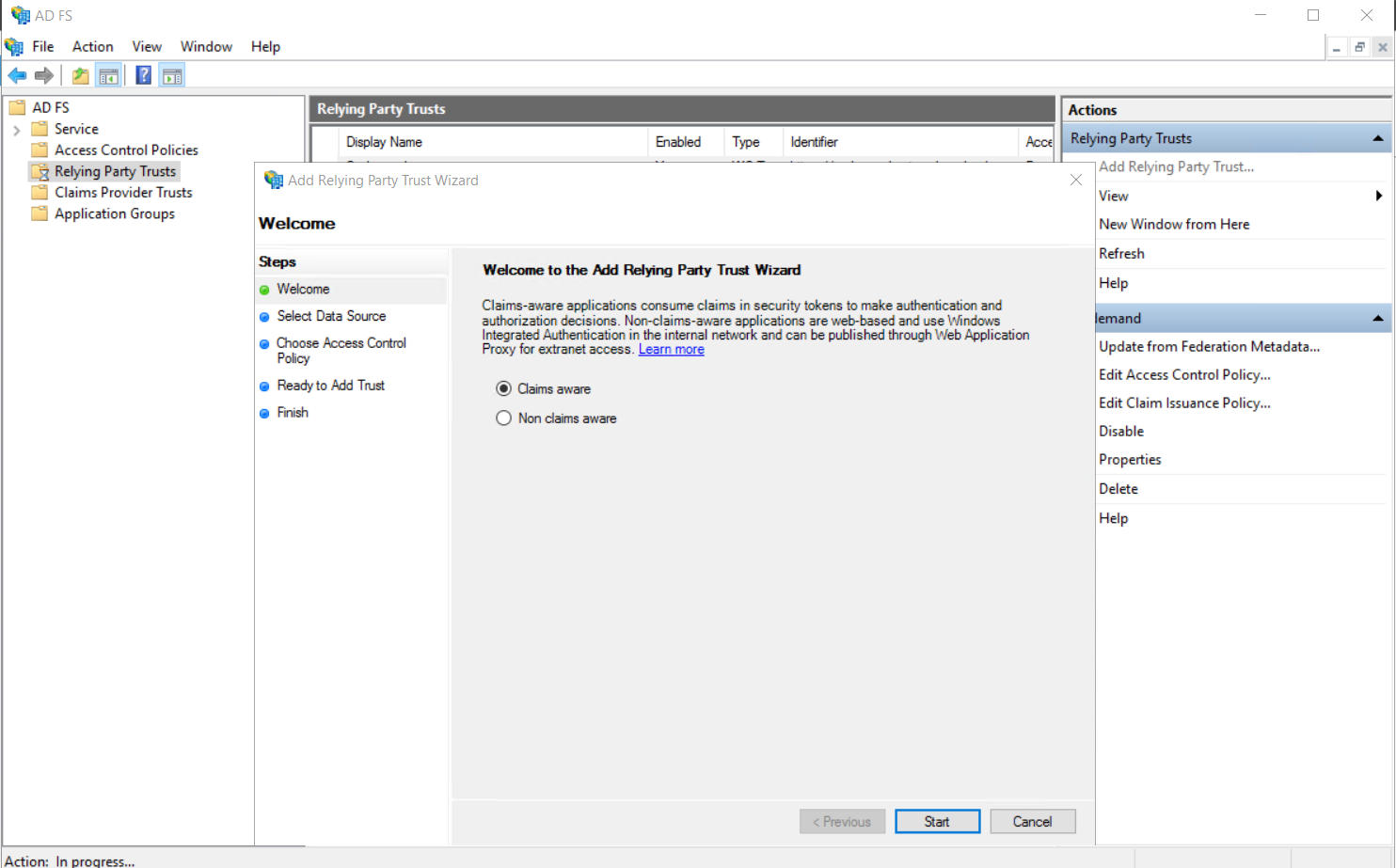Click Refresh in Actions pane
1396x868 pixels.
pos(1121,253)
